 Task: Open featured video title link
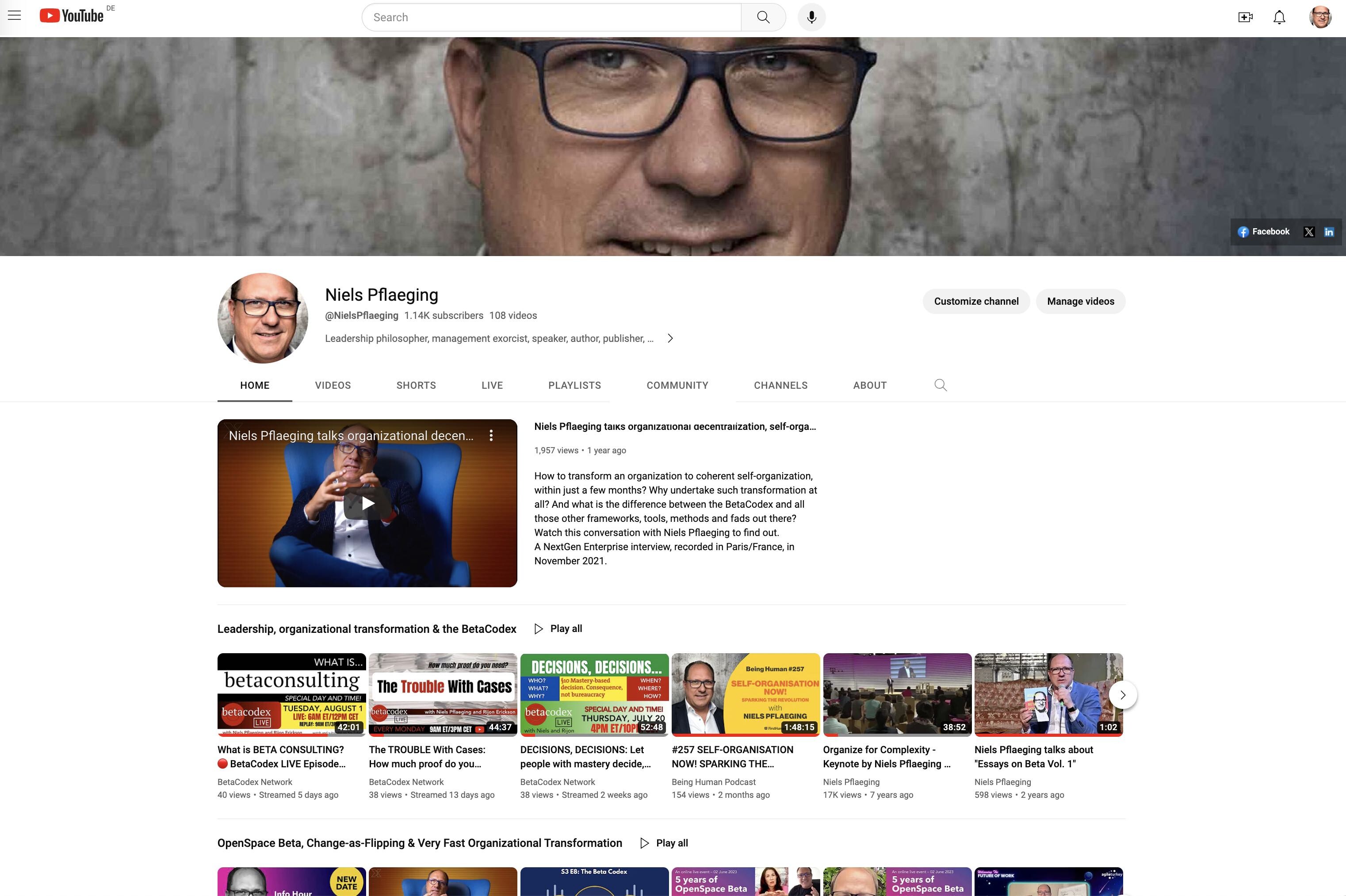click(x=675, y=426)
